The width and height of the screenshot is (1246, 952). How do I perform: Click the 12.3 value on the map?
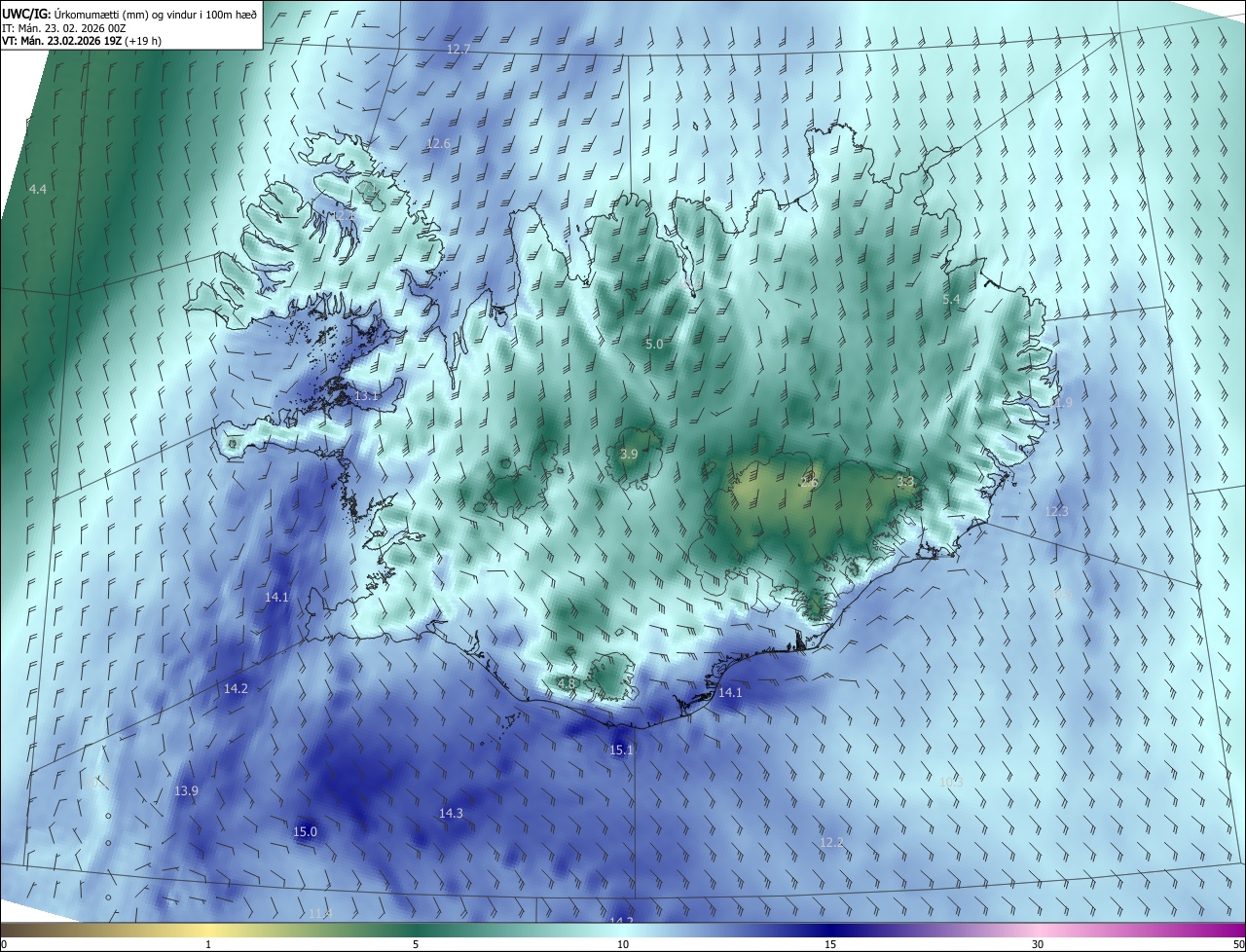coord(1056,512)
